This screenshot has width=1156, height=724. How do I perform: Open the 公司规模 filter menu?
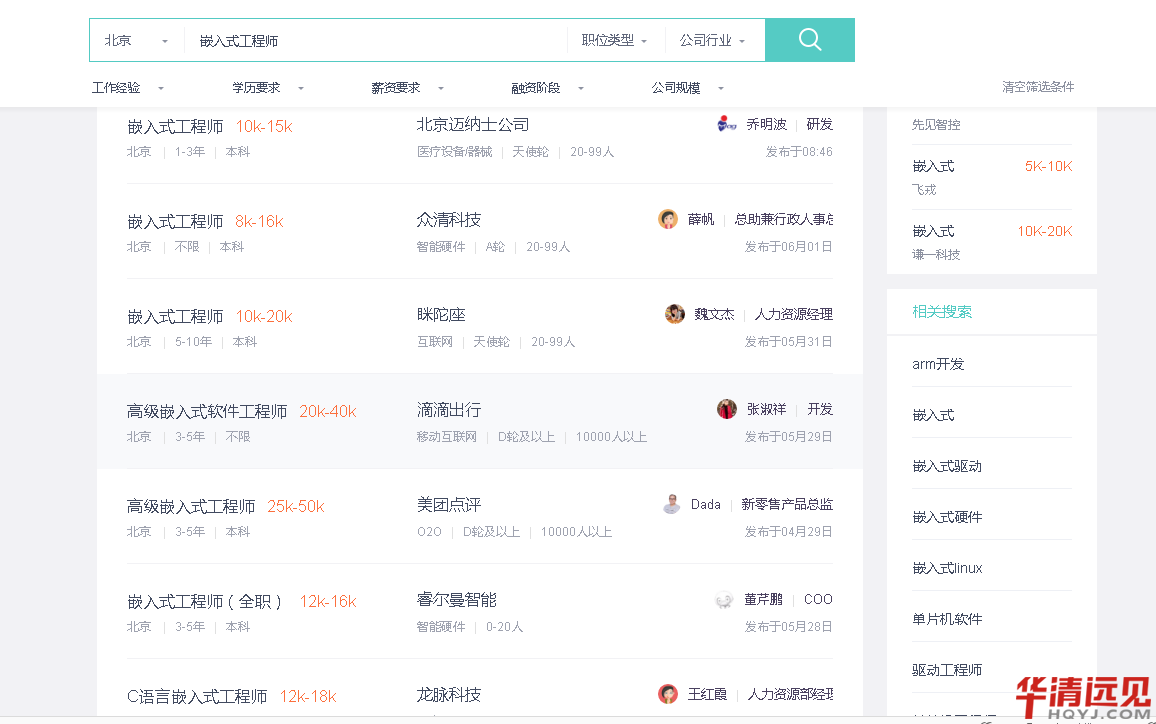coord(687,88)
